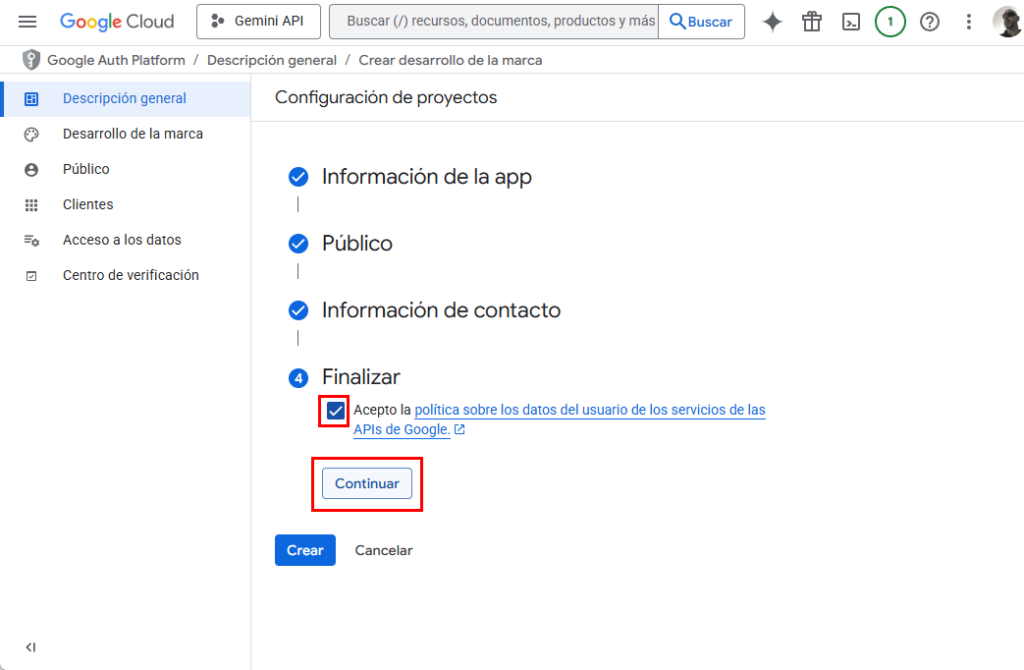Open Acceso a los datos section
This screenshot has width=1024, height=670.
(x=122, y=240)
